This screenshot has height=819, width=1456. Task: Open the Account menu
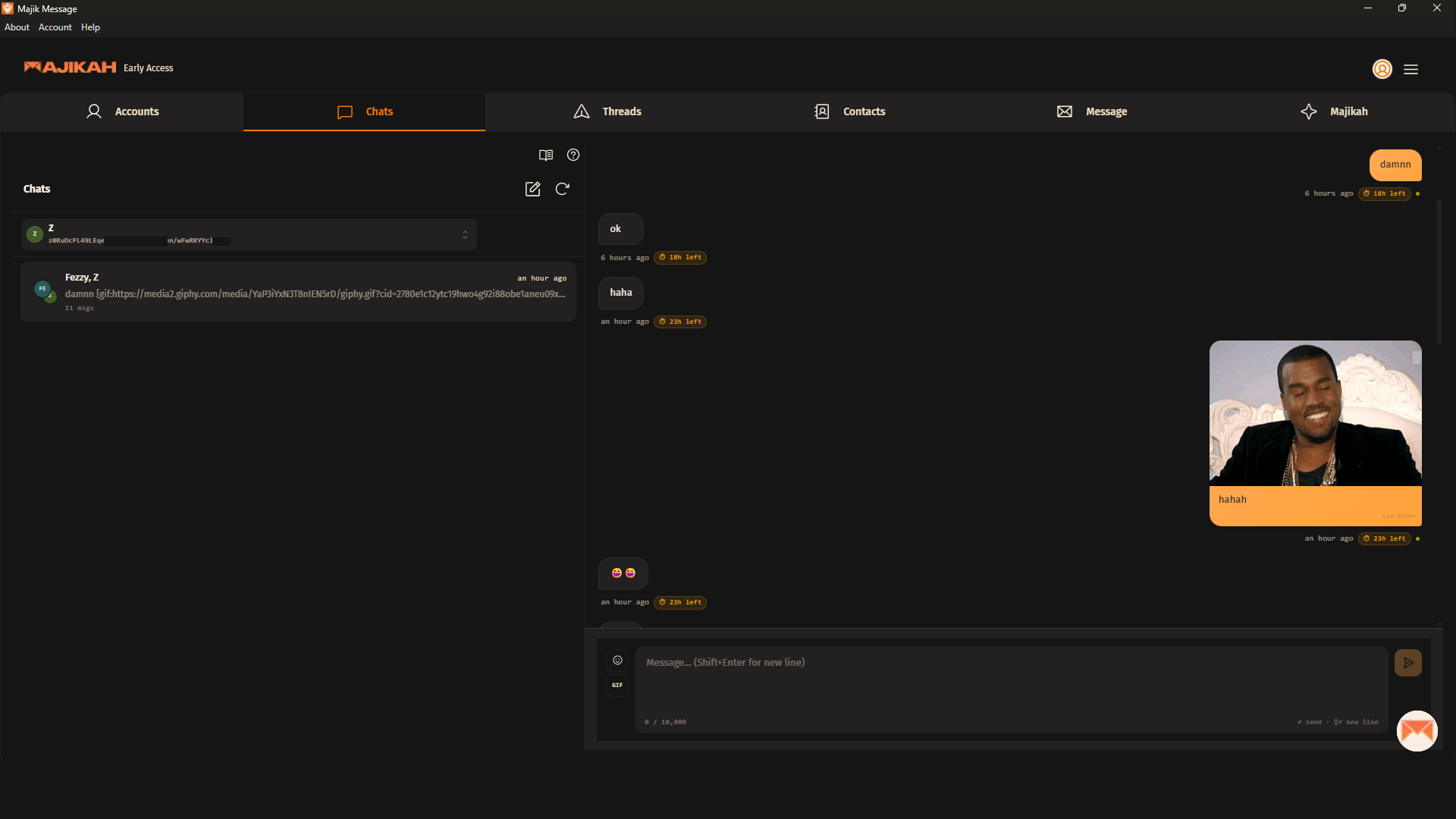pyautogui.click(x=55, y=27)
